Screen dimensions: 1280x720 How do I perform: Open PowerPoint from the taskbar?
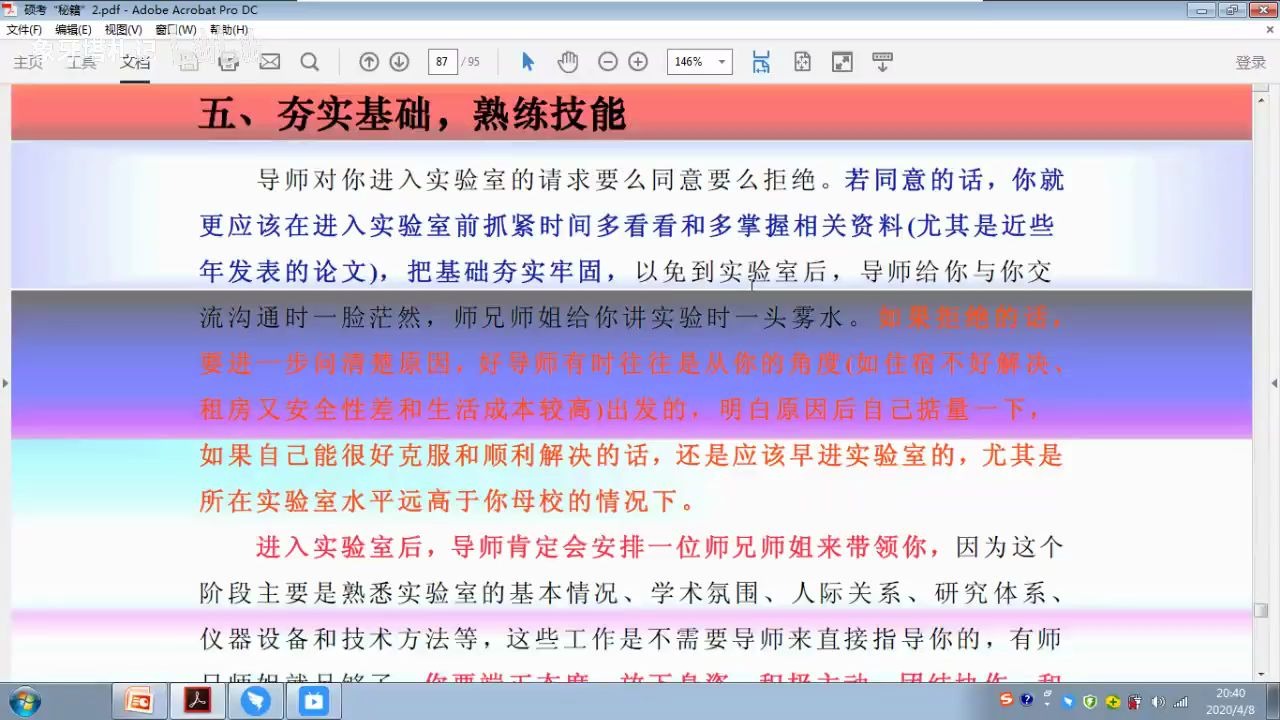(x=139, y=700)
